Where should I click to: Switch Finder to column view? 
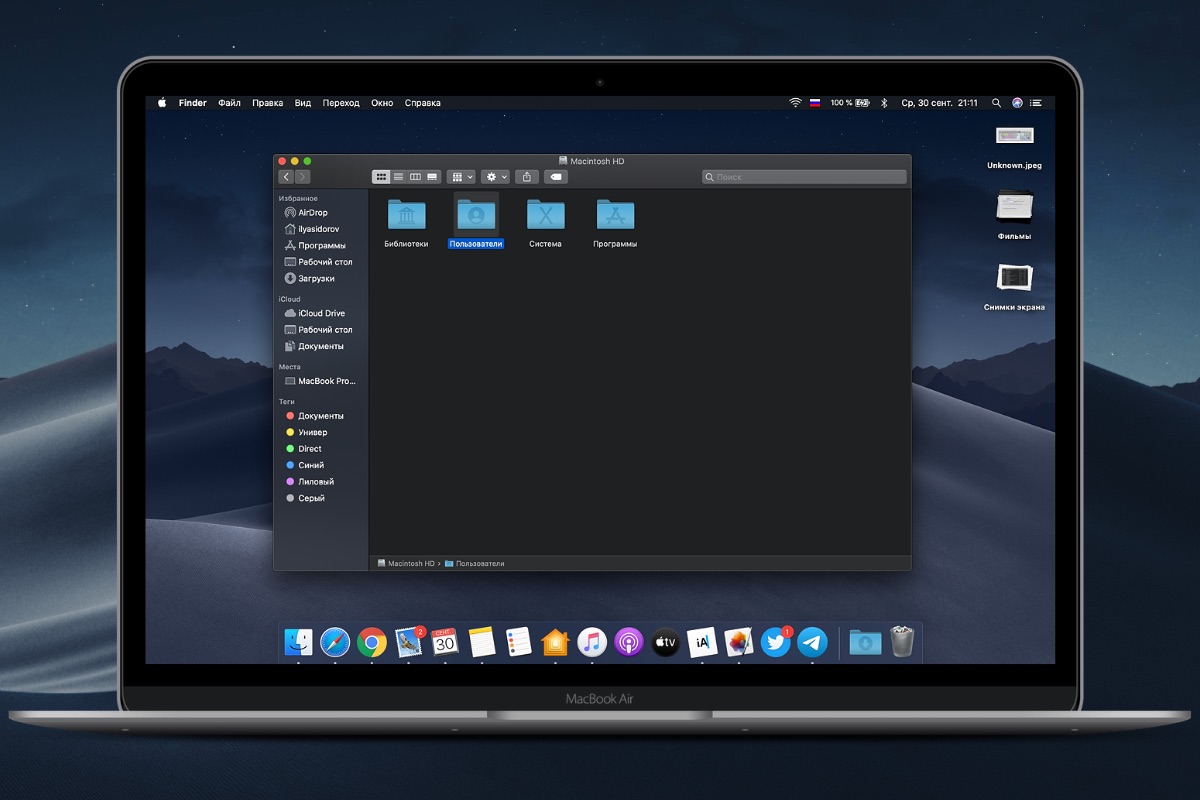pyautogui.click(x=415, y=177)
